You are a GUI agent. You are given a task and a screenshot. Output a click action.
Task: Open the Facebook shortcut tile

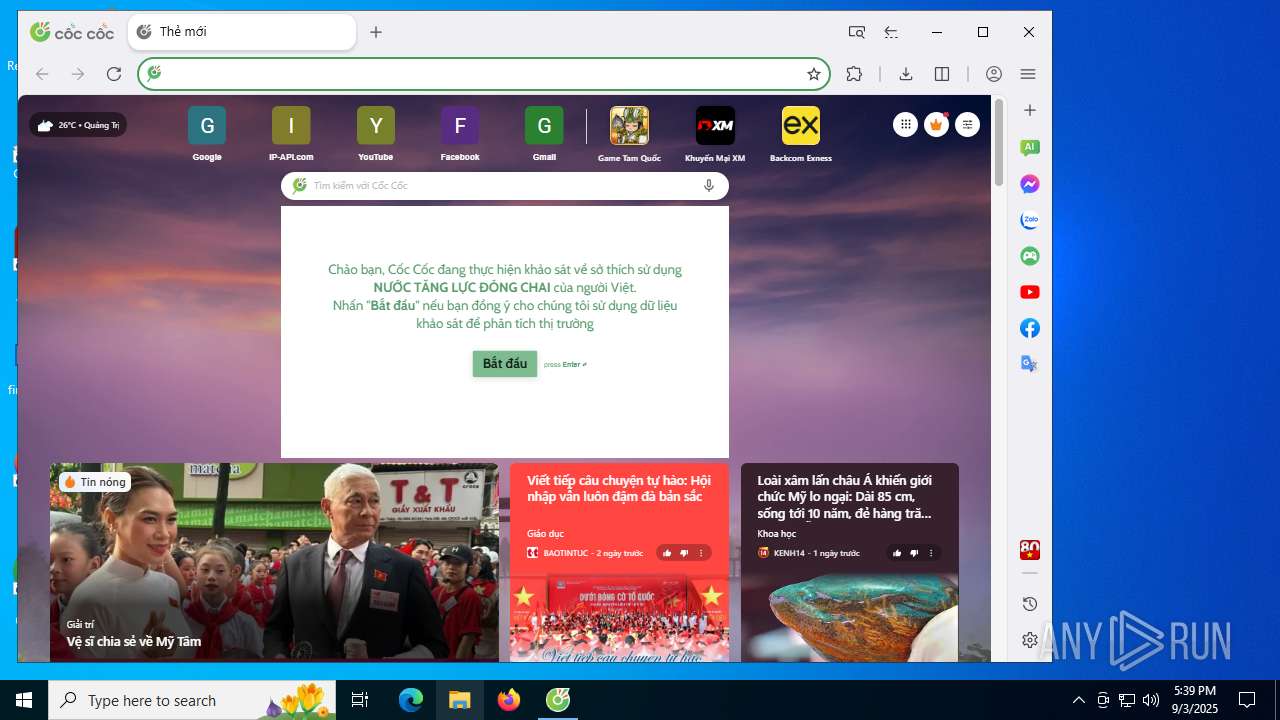[460, 126]
